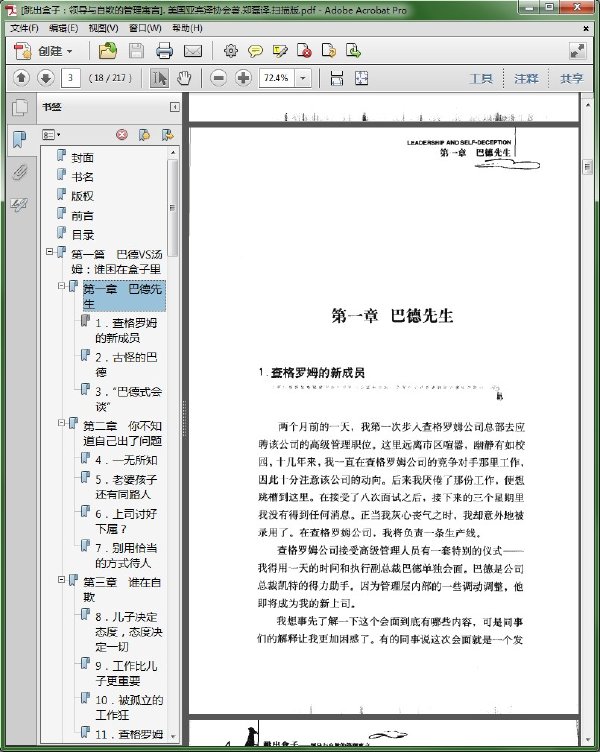Close the document with menu-bar X
Viewport: 600px width, 752px height.
(x=586, y=28)
